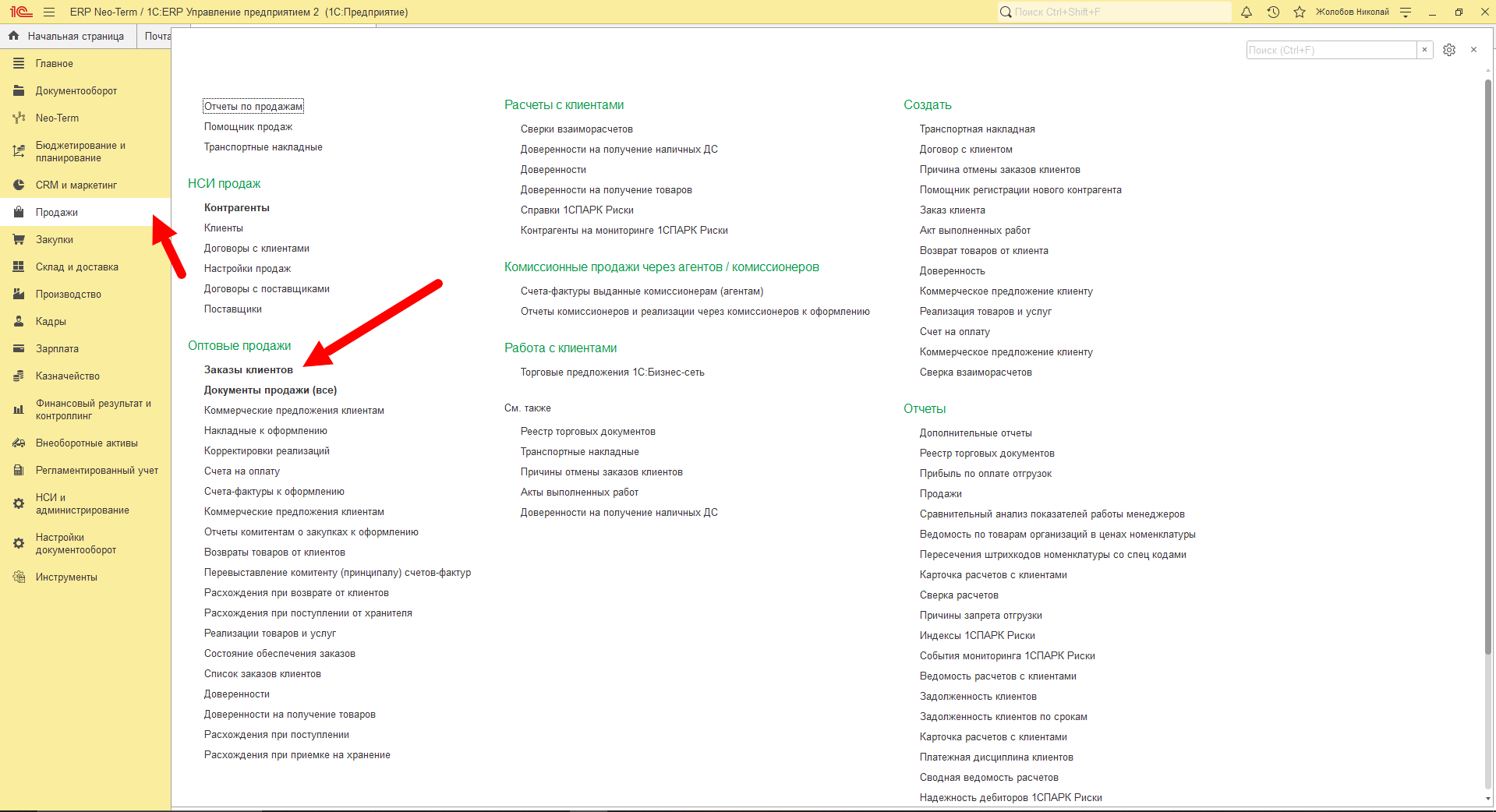Create a Счет на оплату document

(x=955, y=331)
